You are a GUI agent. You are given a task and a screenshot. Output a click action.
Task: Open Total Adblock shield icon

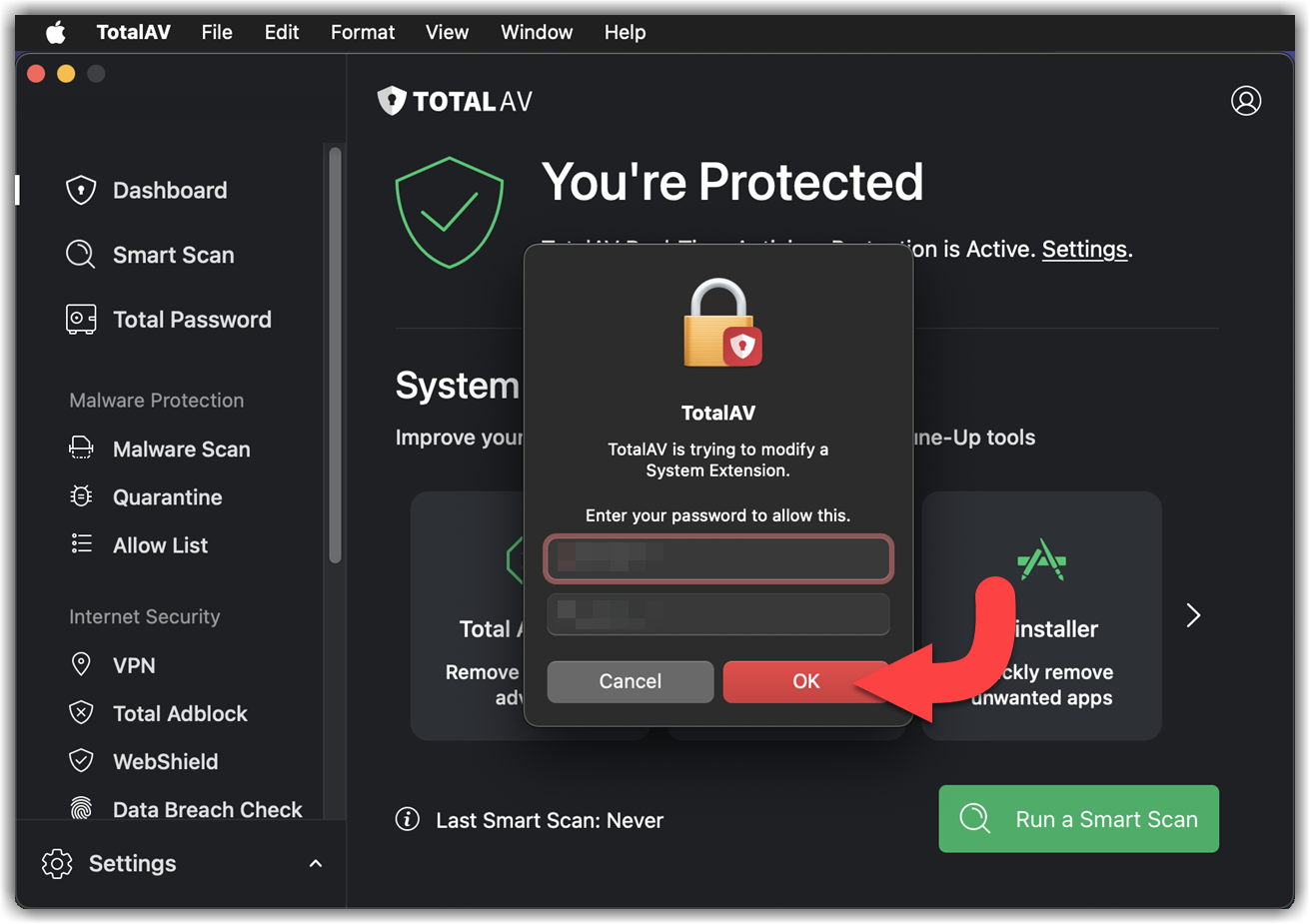[81, 712]
